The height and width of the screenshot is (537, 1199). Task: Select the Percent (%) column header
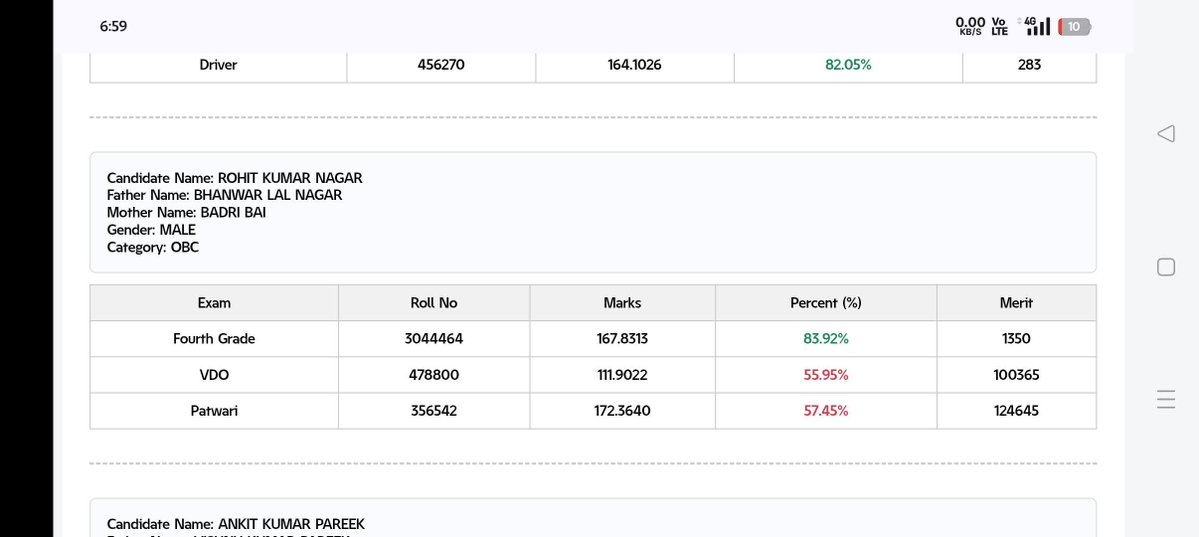826,303
